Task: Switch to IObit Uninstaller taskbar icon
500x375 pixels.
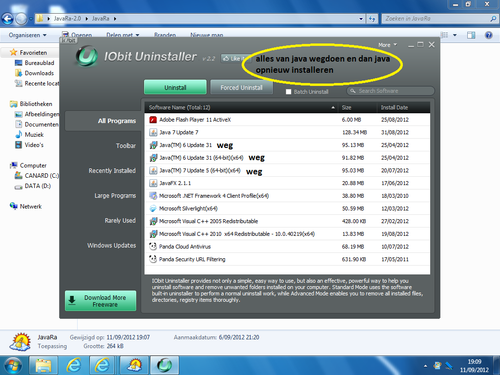Action: point(165,365)
